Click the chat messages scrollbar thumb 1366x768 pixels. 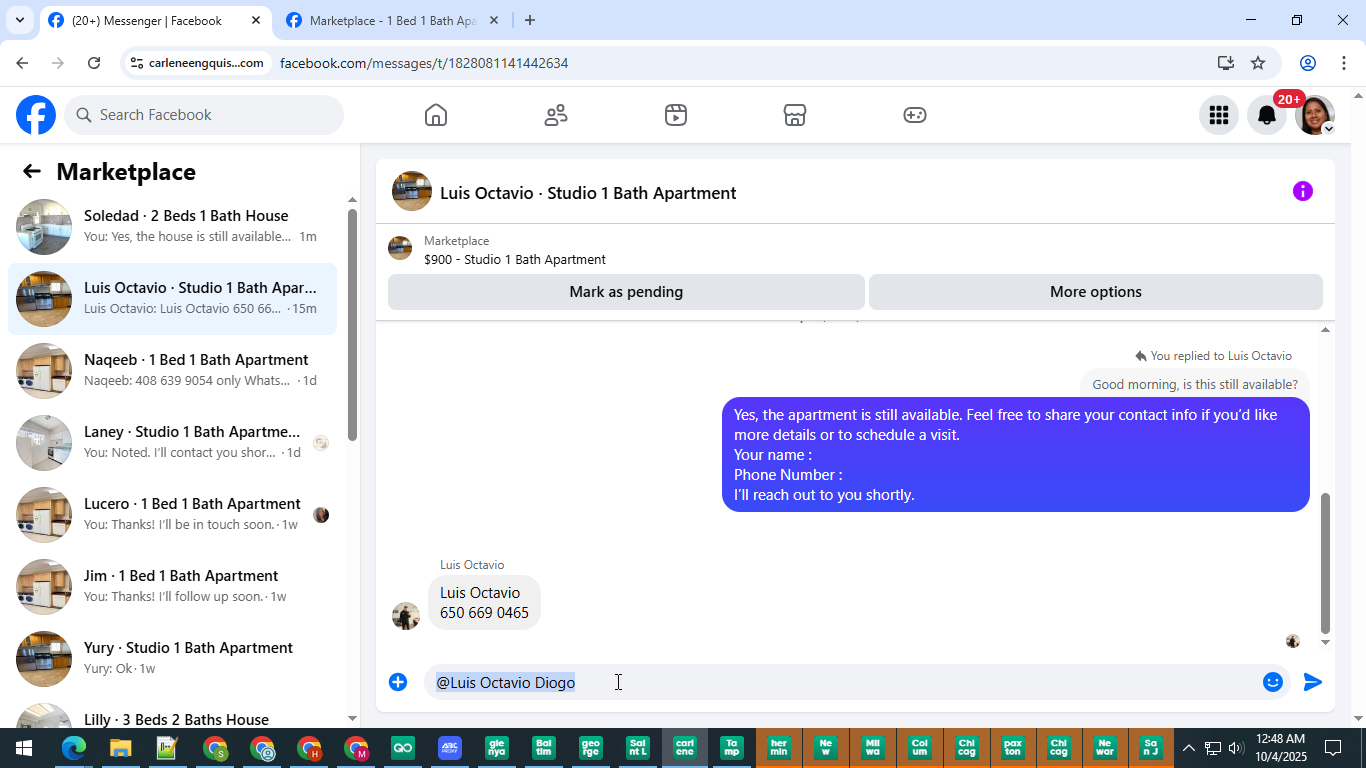1326,563
